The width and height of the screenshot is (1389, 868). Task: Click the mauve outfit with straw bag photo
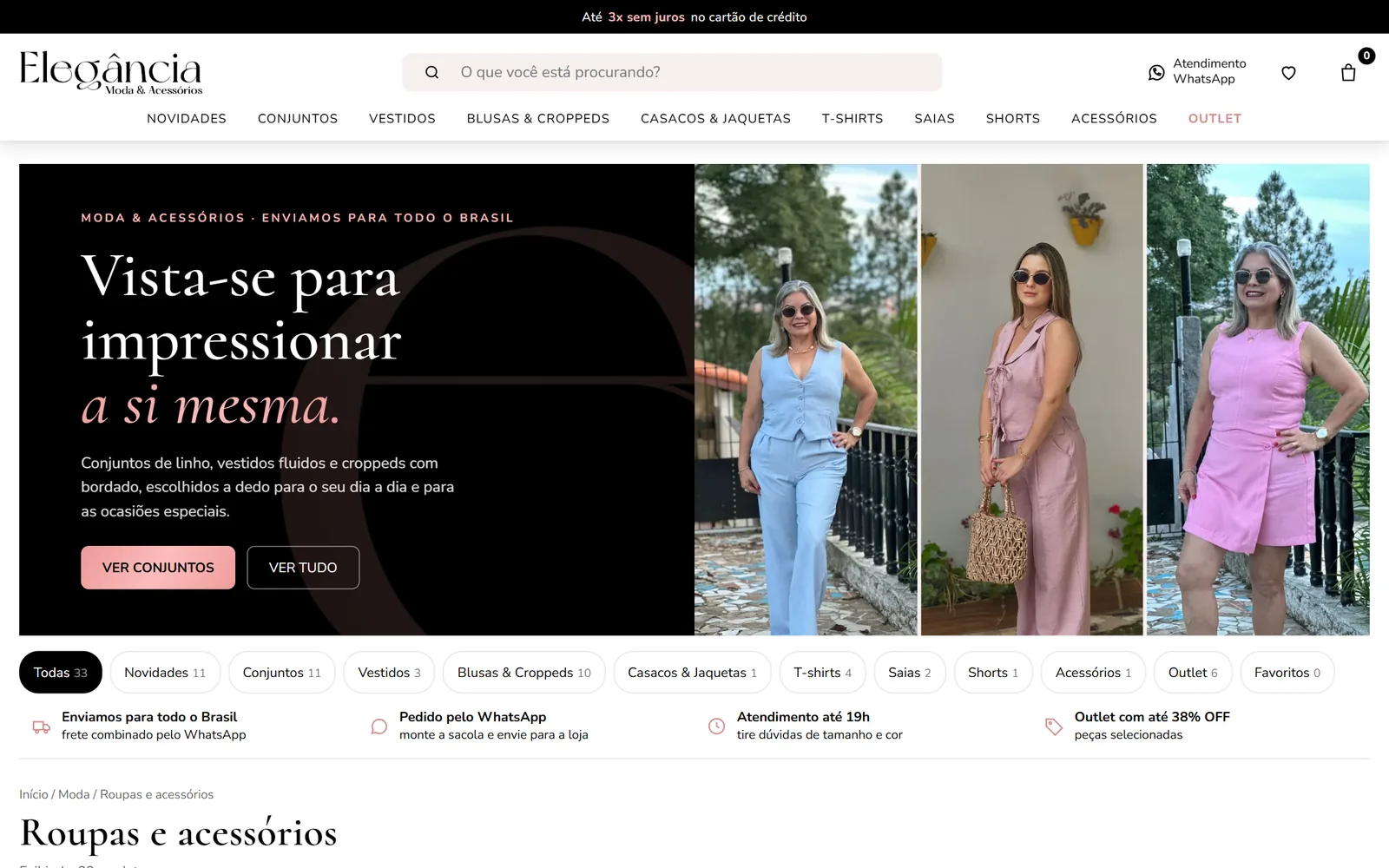coord(1032,399)
